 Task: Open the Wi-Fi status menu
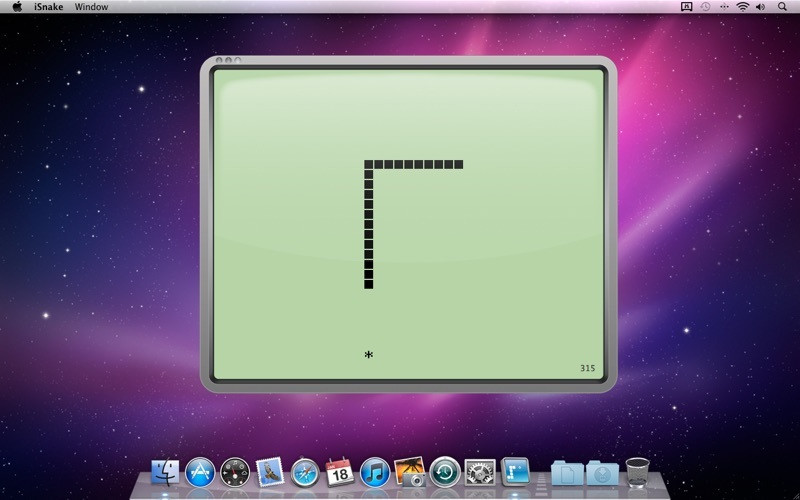743,7
